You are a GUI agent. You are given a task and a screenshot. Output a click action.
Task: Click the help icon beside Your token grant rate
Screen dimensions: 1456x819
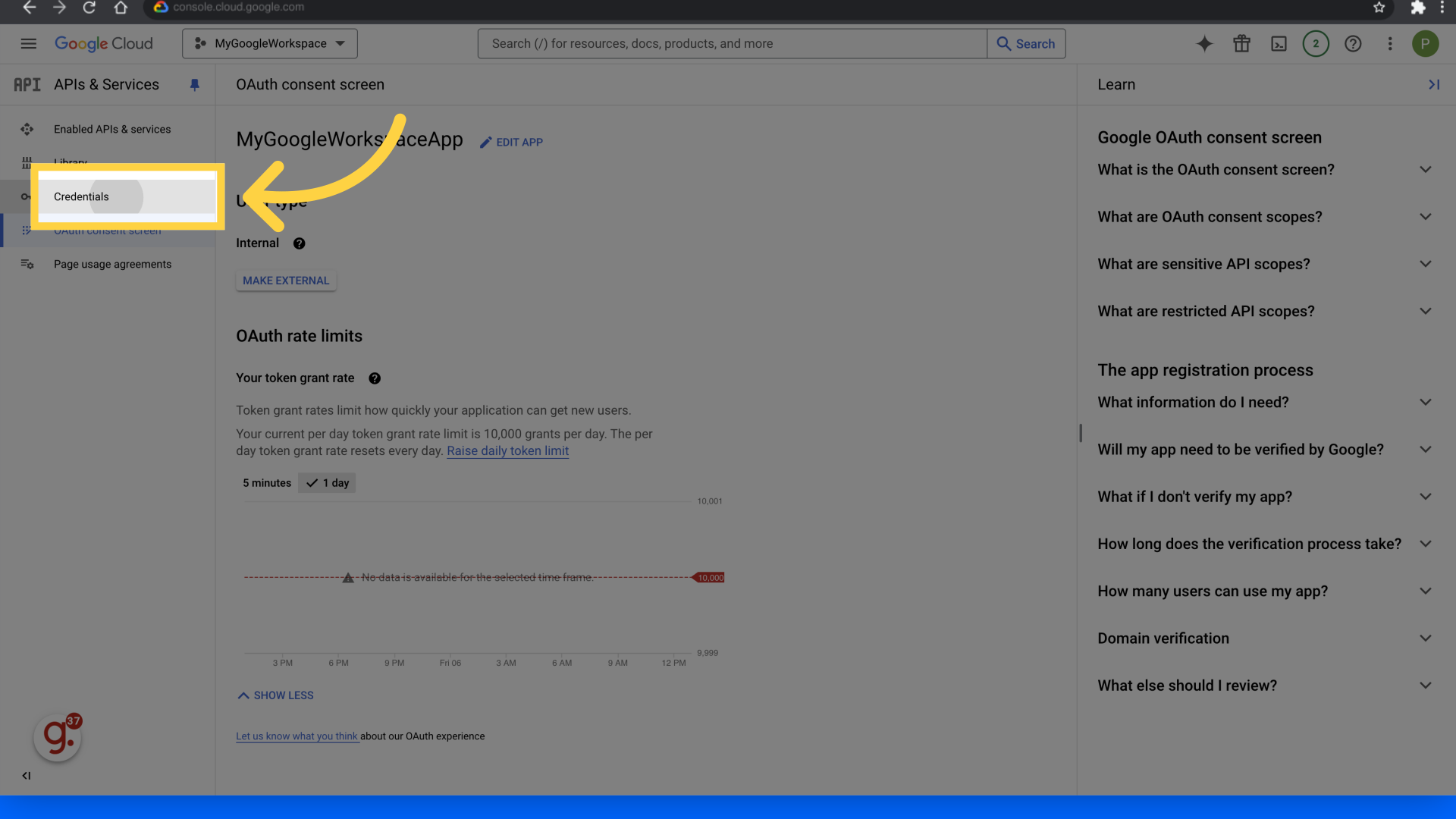pos(375,378)
